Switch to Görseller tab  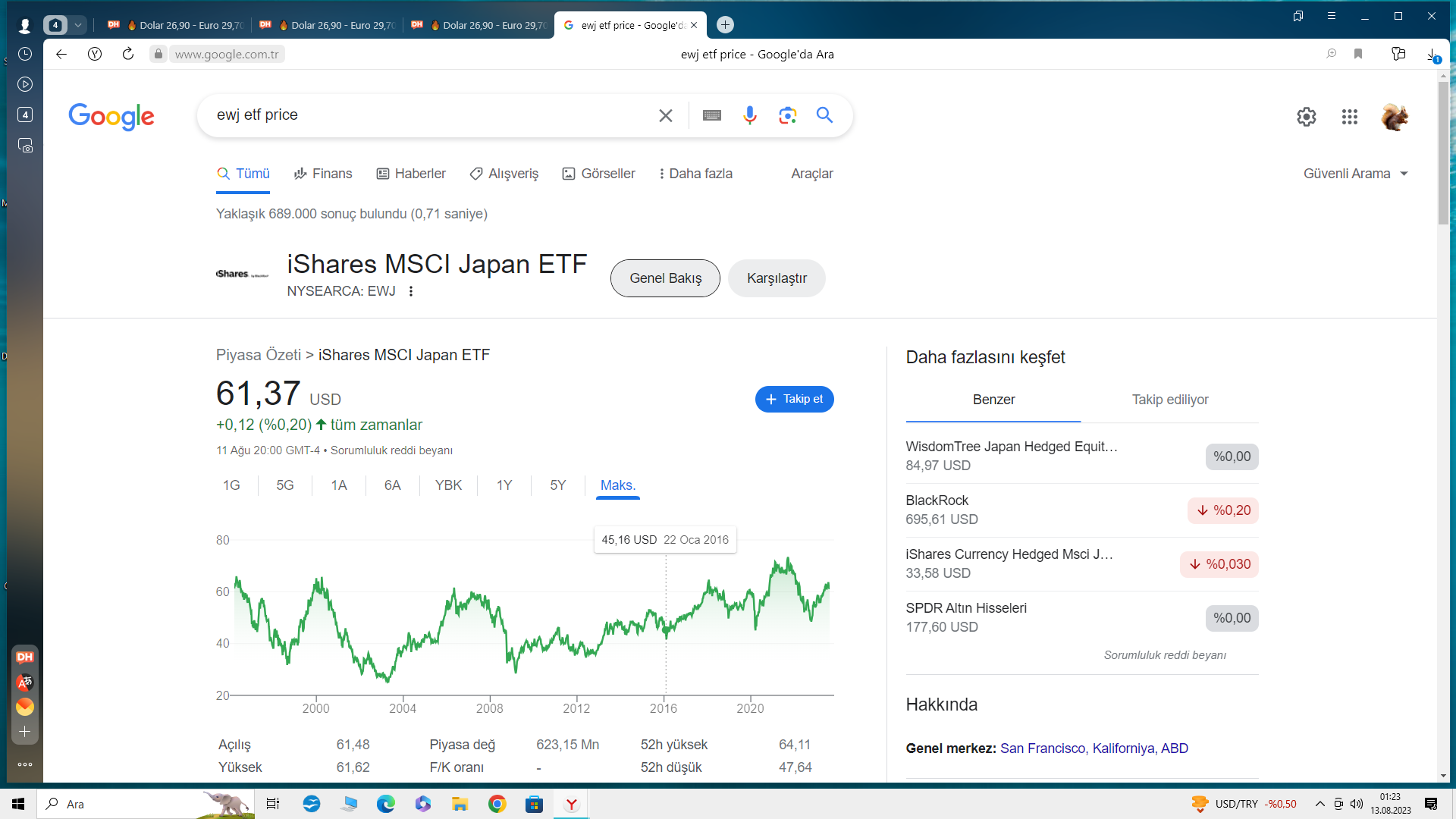pos(599,174)
